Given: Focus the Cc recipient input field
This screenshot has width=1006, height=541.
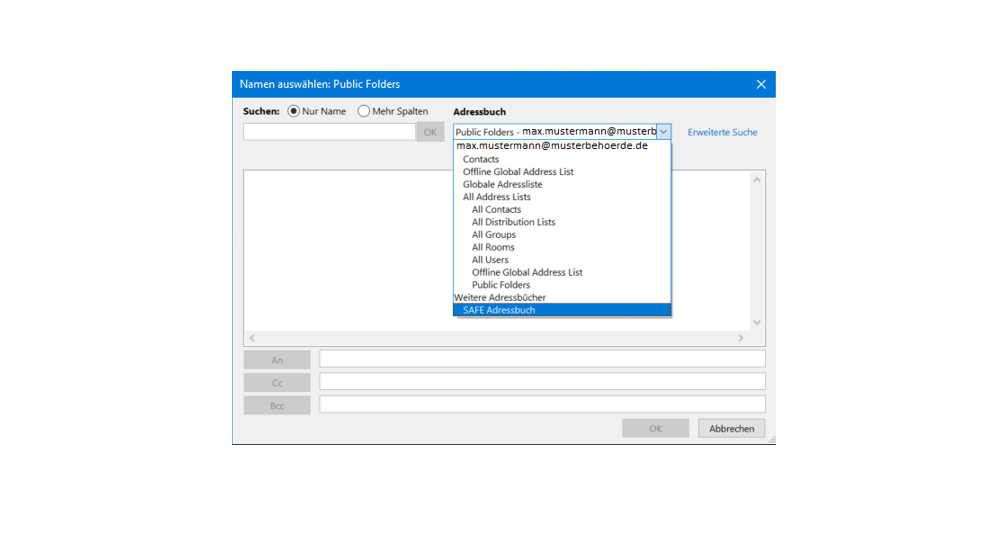Looking at the screenshot, I should click(542, 382).
